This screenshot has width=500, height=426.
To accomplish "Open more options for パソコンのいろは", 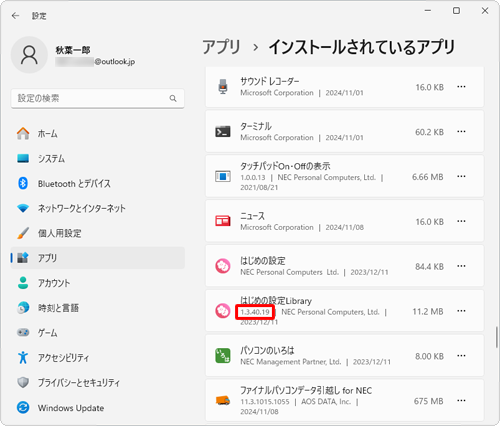I will [461, 356].
